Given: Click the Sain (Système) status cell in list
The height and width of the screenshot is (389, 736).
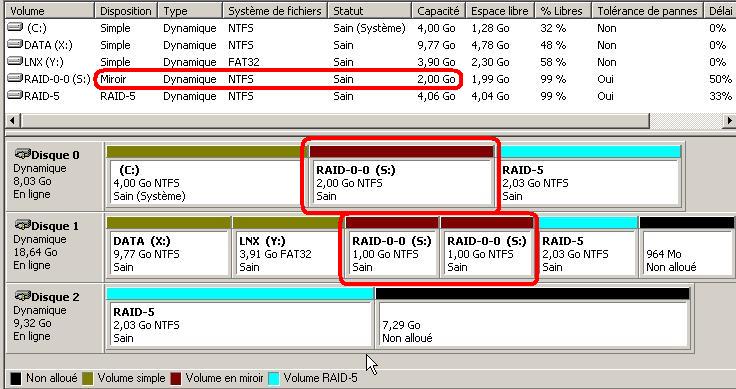Looking at the screenshot, I should pos(369,28).
